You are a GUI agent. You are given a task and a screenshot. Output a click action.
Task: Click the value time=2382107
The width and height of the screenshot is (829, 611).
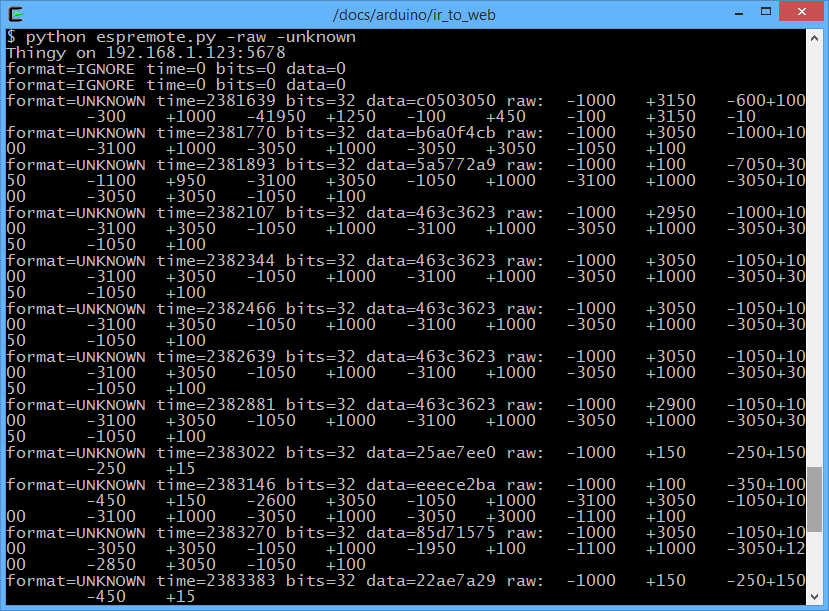pyautogui.click(x=216, y=212)
